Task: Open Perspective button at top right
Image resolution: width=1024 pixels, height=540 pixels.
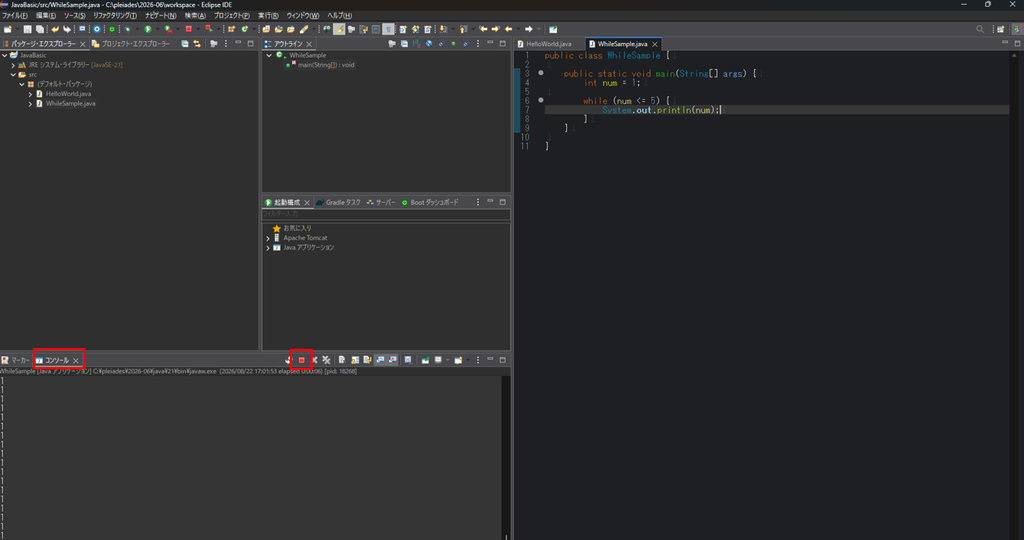Action: pos(1000,29)
